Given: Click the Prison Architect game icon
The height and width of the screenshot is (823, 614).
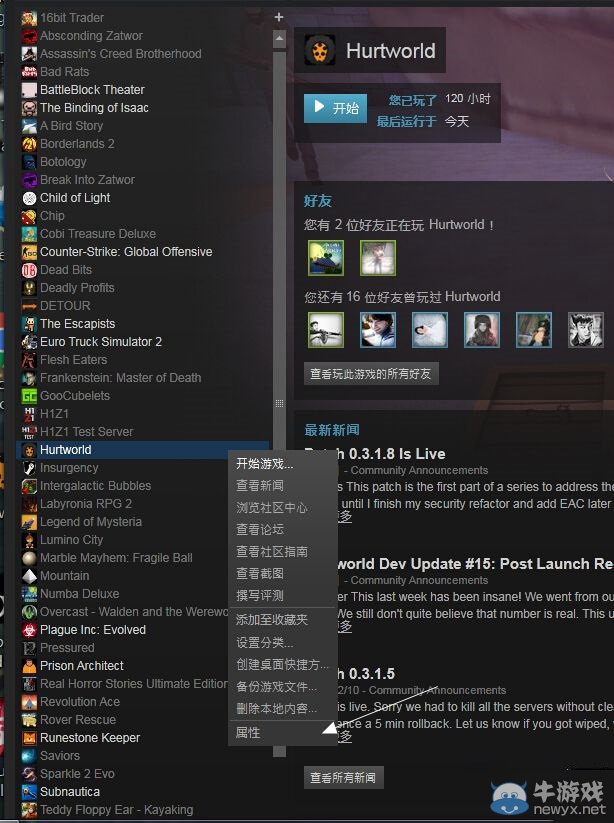Looking at the screenshot, I should [30, 666].
